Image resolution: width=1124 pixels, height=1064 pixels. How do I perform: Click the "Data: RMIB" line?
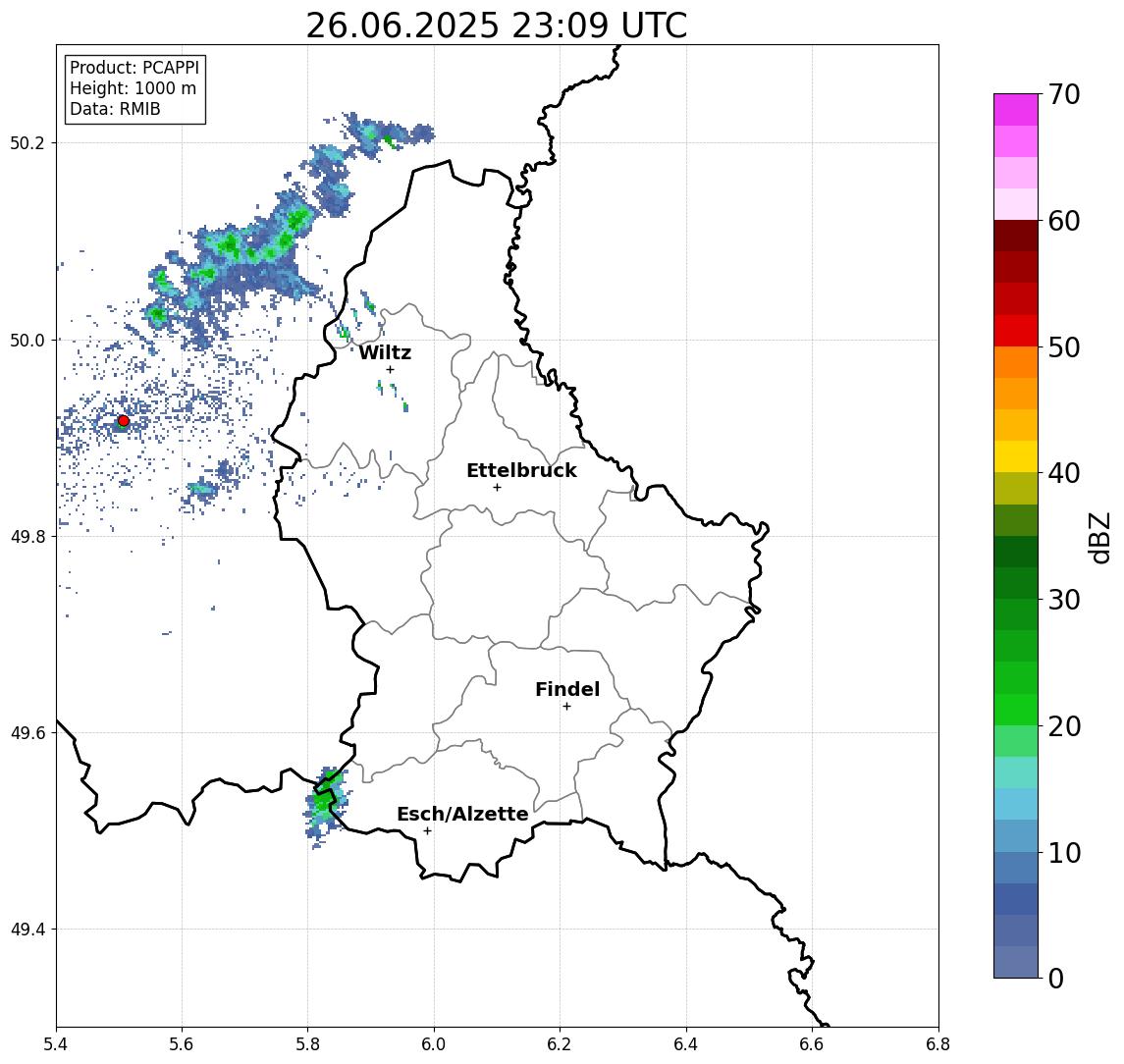click(115, 109)
